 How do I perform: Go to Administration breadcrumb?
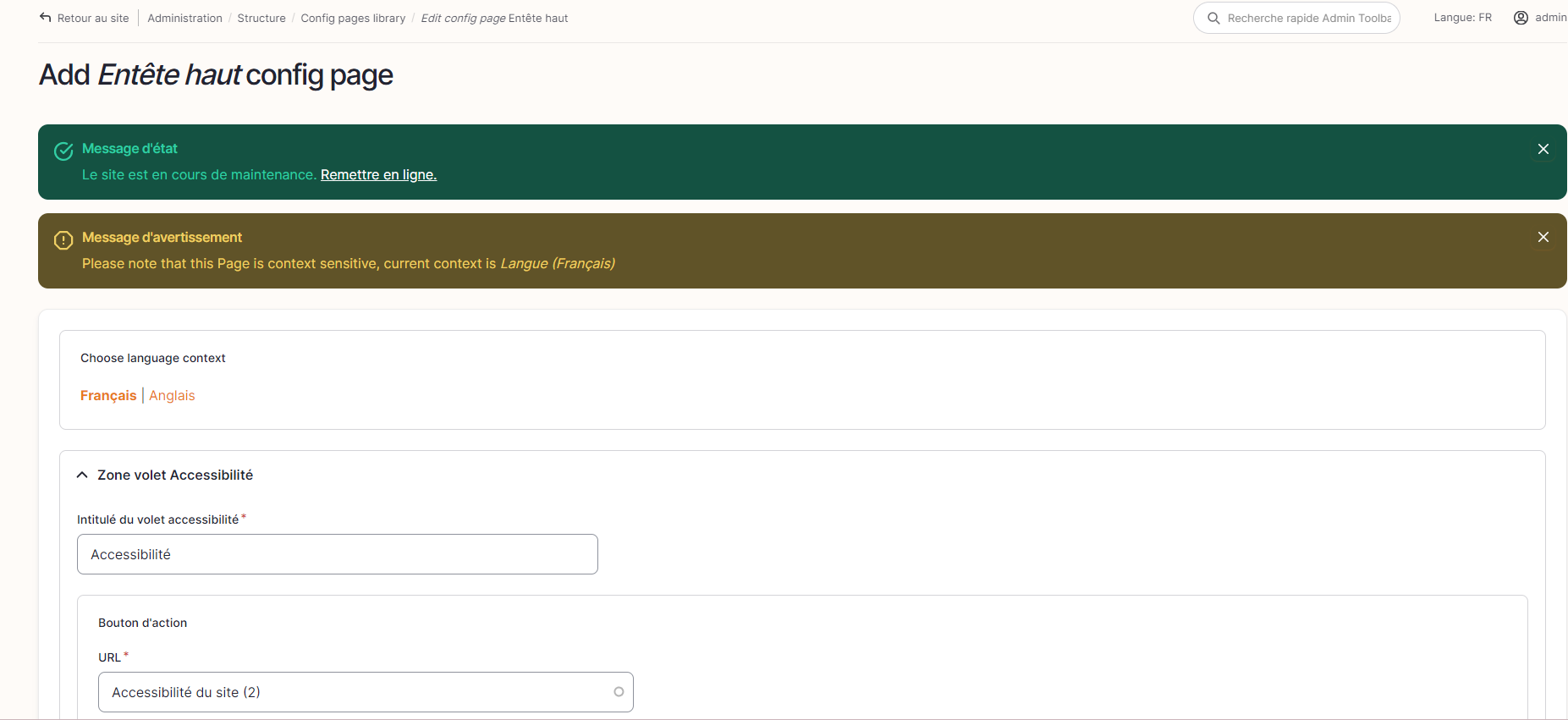(x=184, y=18)
